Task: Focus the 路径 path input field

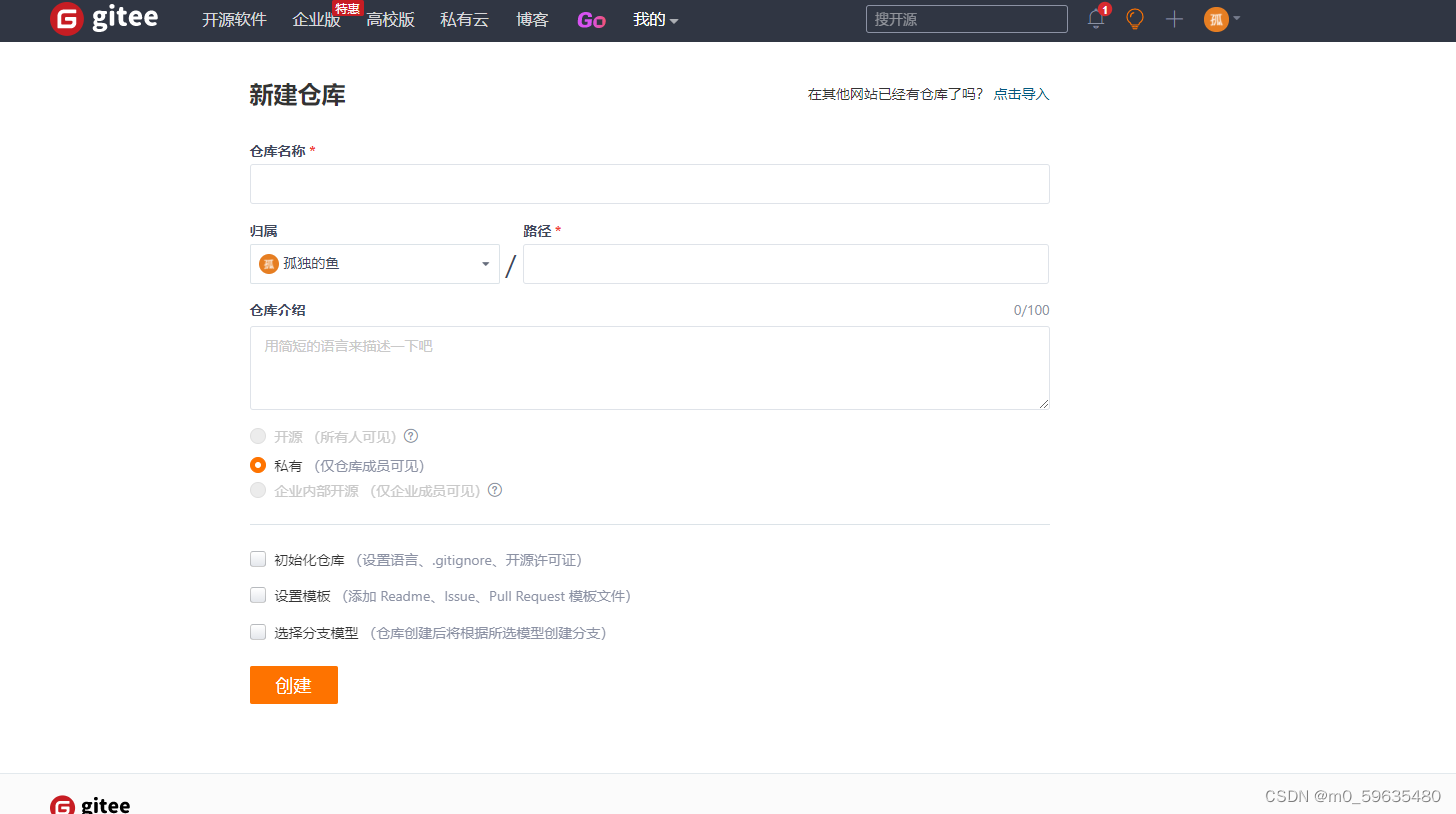Action: point(786,264)
